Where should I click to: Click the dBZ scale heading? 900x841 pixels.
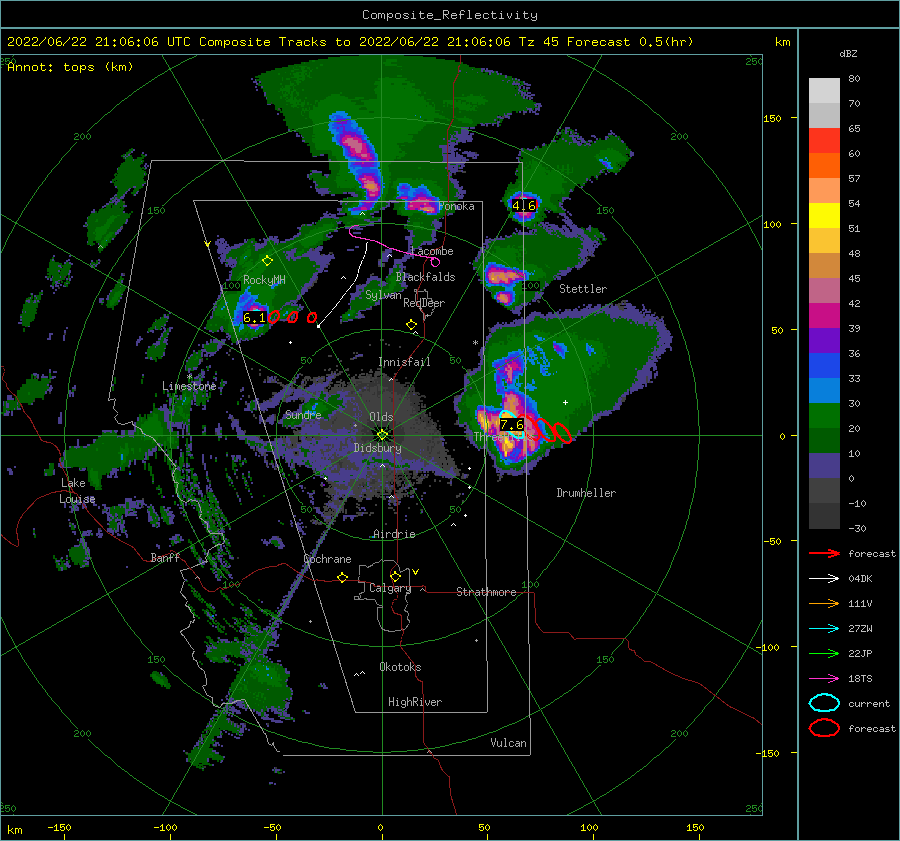pos(848,54)
